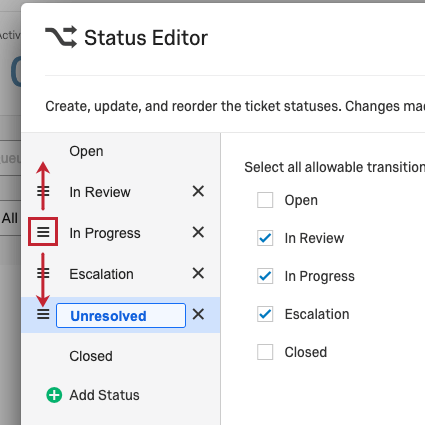Click the highlighted In Progress drag handle
Viewport: 425px width, 425px height.
point(43,232)
